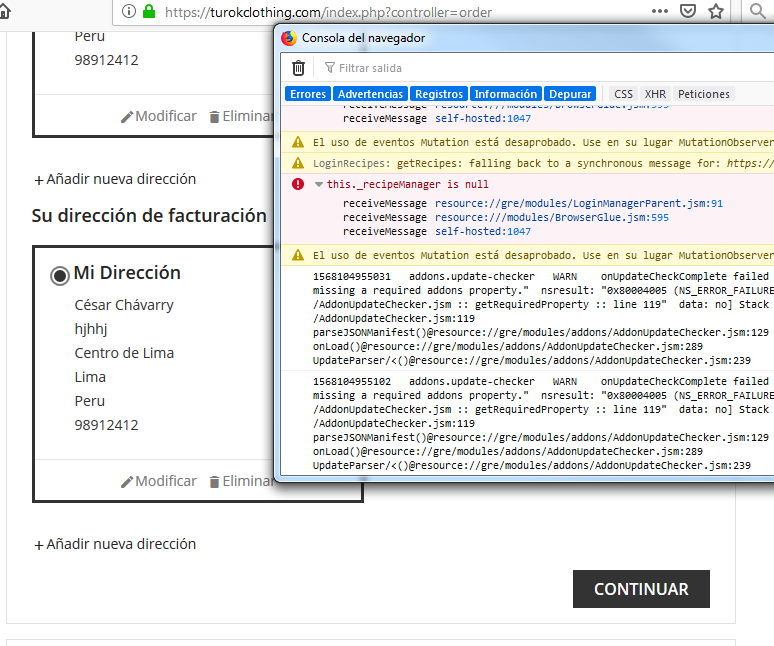Toggle the Registros filter

(439, 94)
